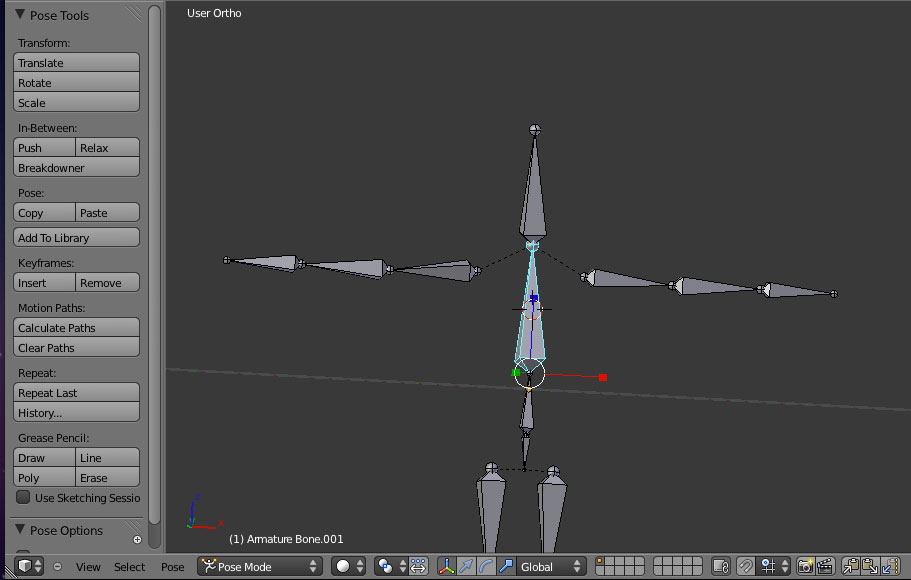Select the rotate manipulator arc icon
The height and width of the screenshot is (580, 911).
click(x=486, y=566)
